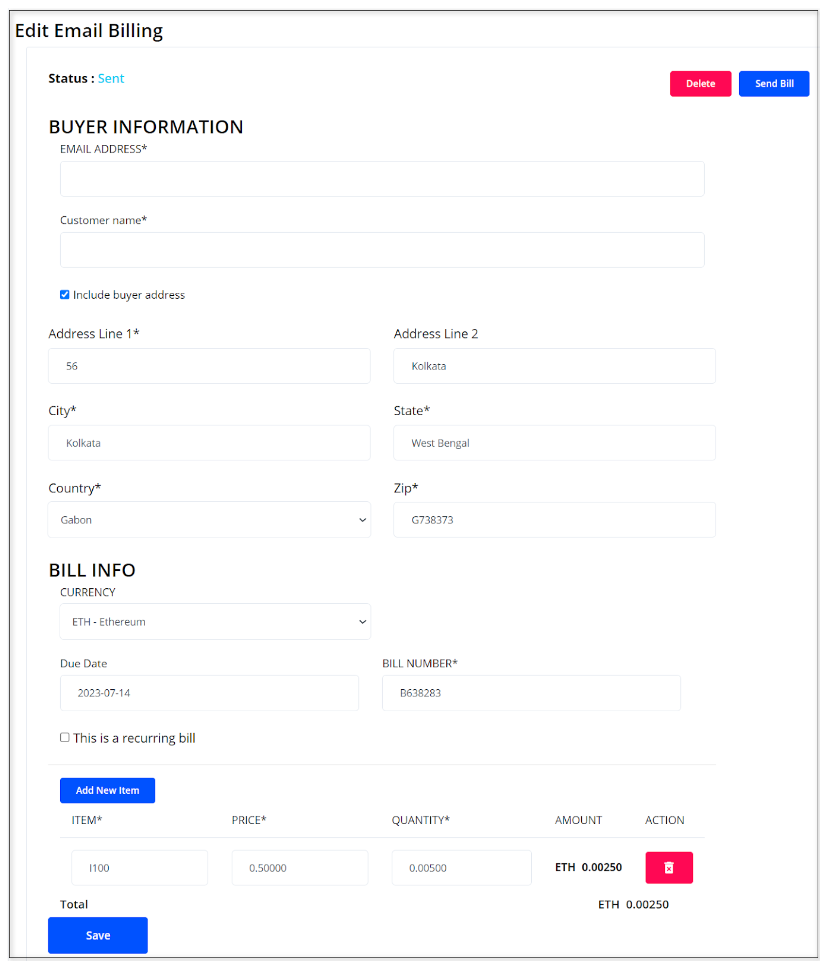
Task: Click the Sent status label
Action: click(x=110, y=77)
